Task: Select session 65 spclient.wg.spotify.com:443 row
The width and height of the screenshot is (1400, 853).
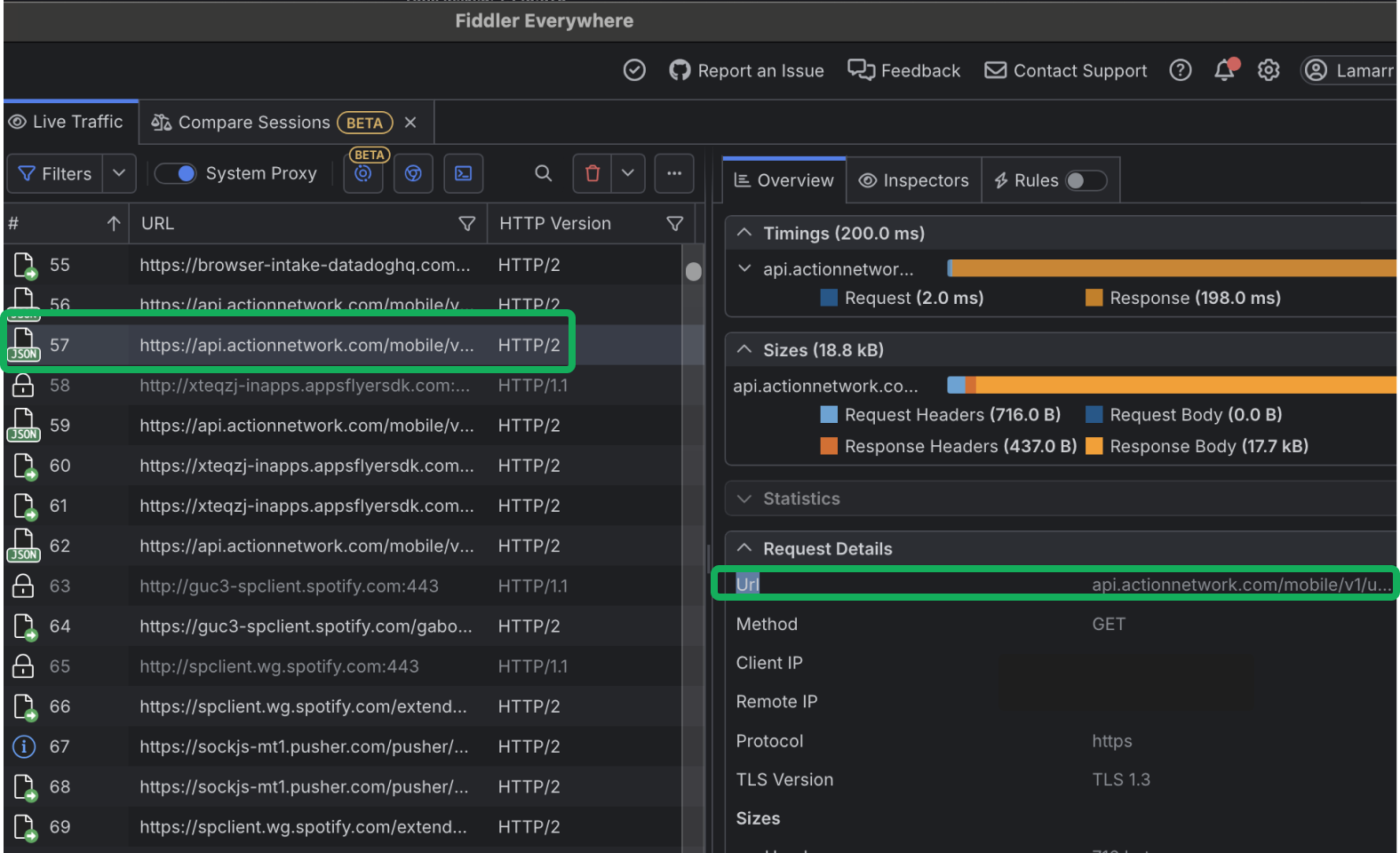Action: pos(343,666)
